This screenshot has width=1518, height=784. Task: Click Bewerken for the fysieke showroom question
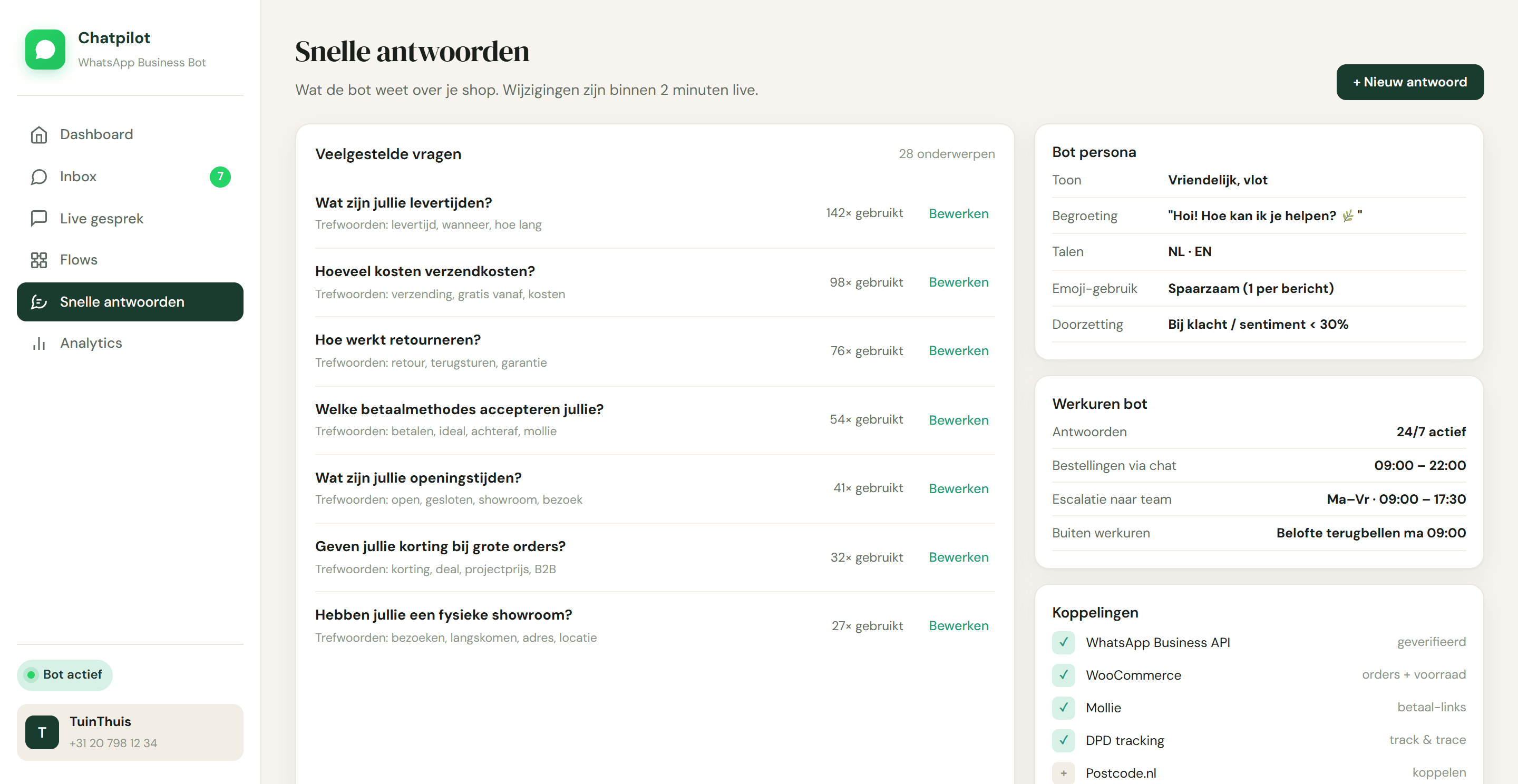pos(959,625)
